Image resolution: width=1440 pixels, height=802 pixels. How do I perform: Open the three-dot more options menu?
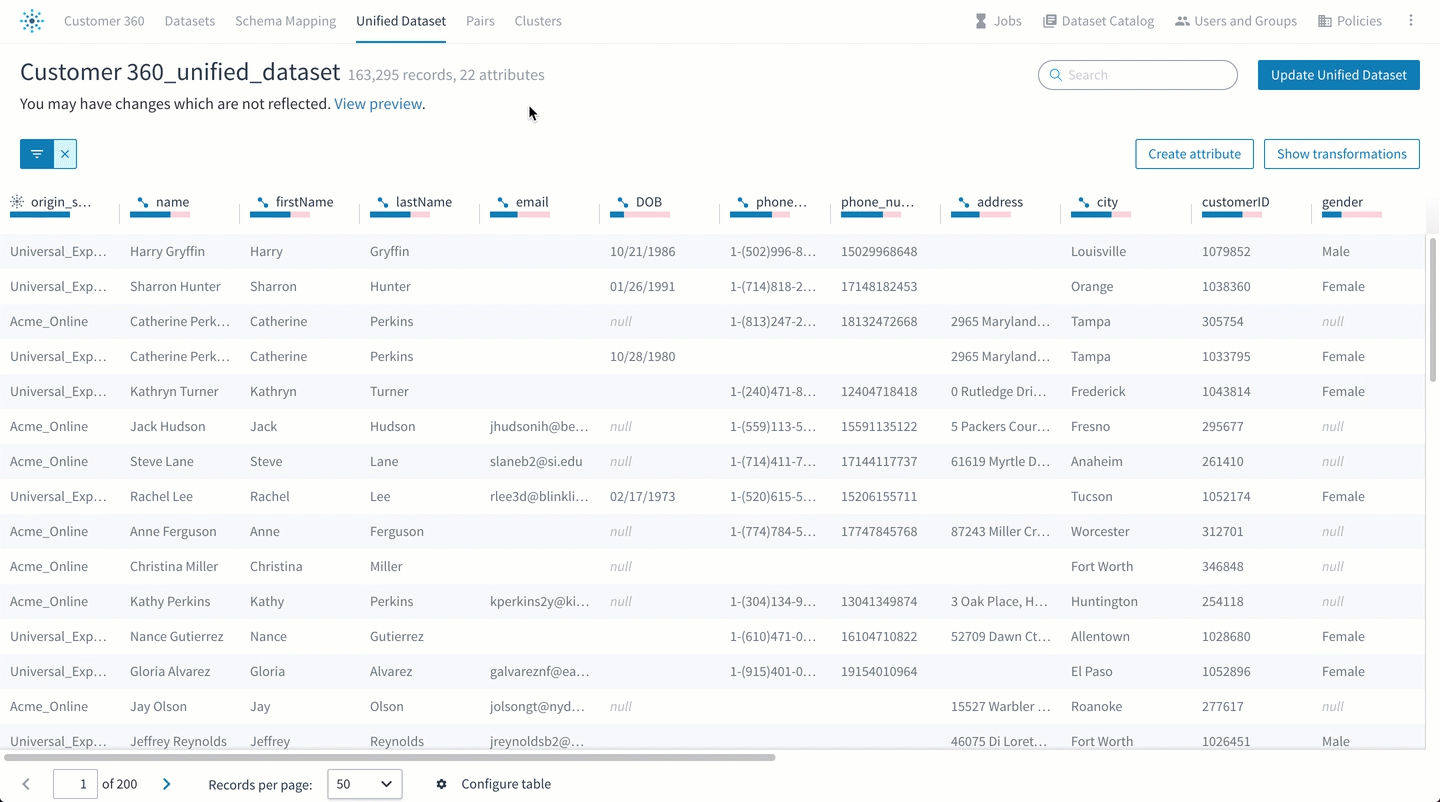(1411, 21)
